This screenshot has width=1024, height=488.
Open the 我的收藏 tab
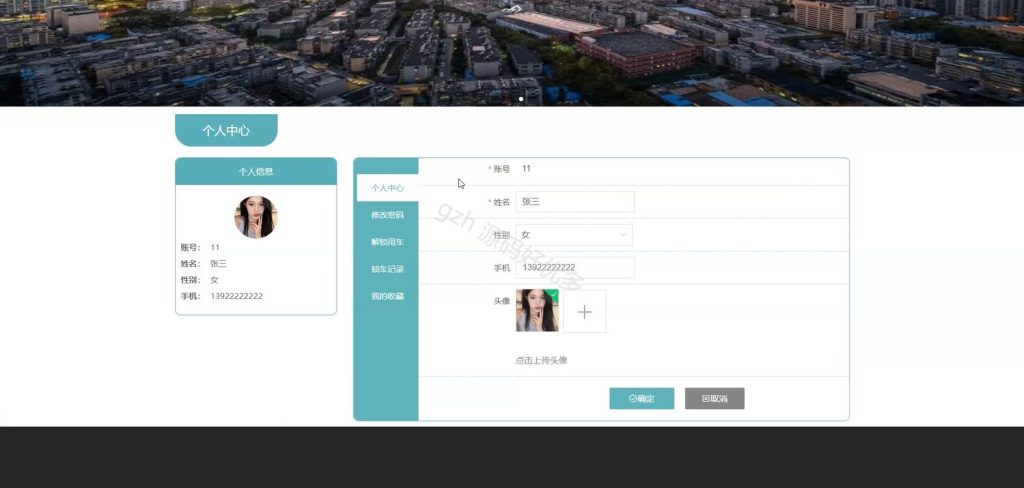coord(387,296)
